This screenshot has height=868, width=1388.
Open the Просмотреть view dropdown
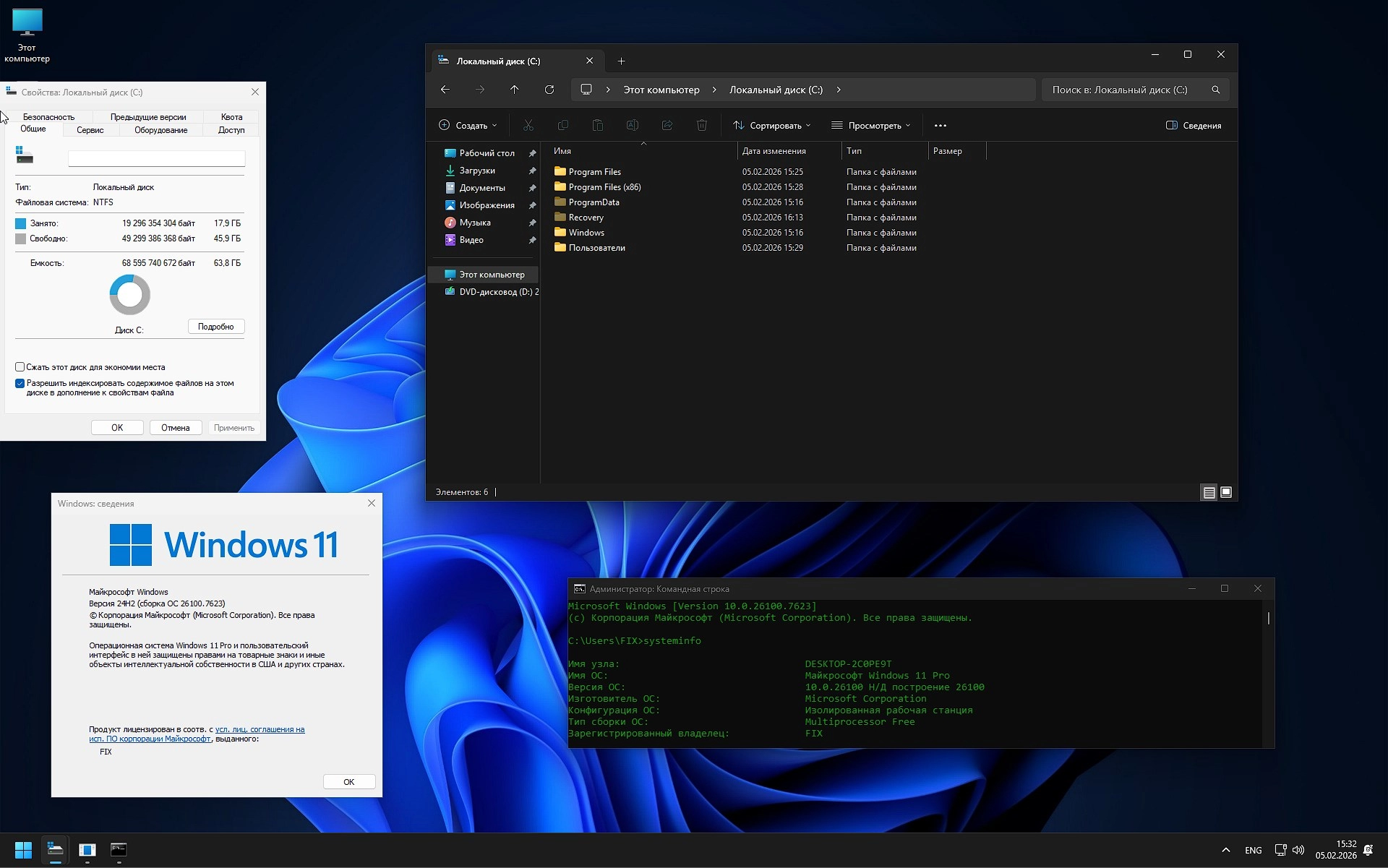pyautogui.click(x=870, y=126)
